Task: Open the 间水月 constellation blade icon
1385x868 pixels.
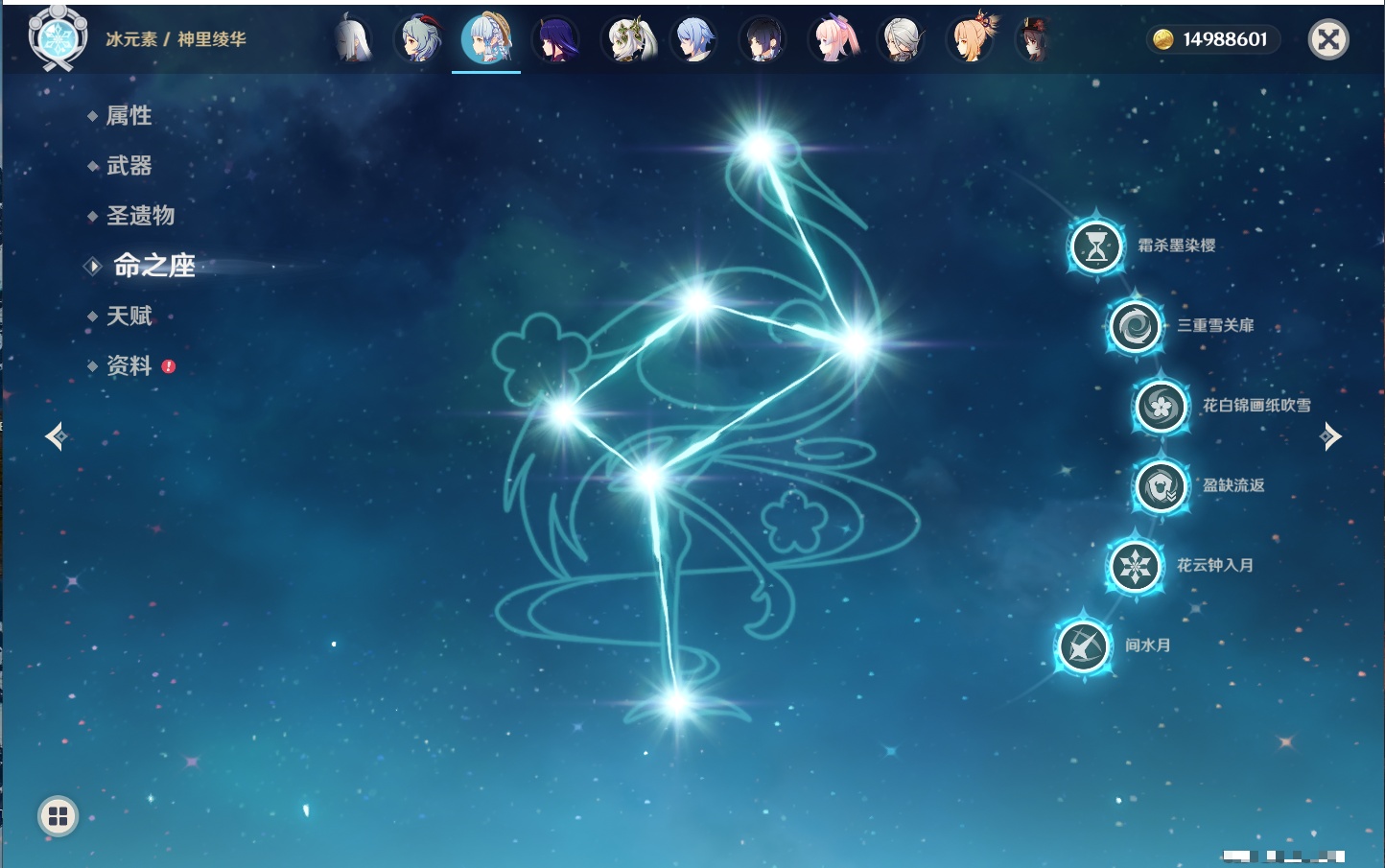Action: click(1084, 646)
